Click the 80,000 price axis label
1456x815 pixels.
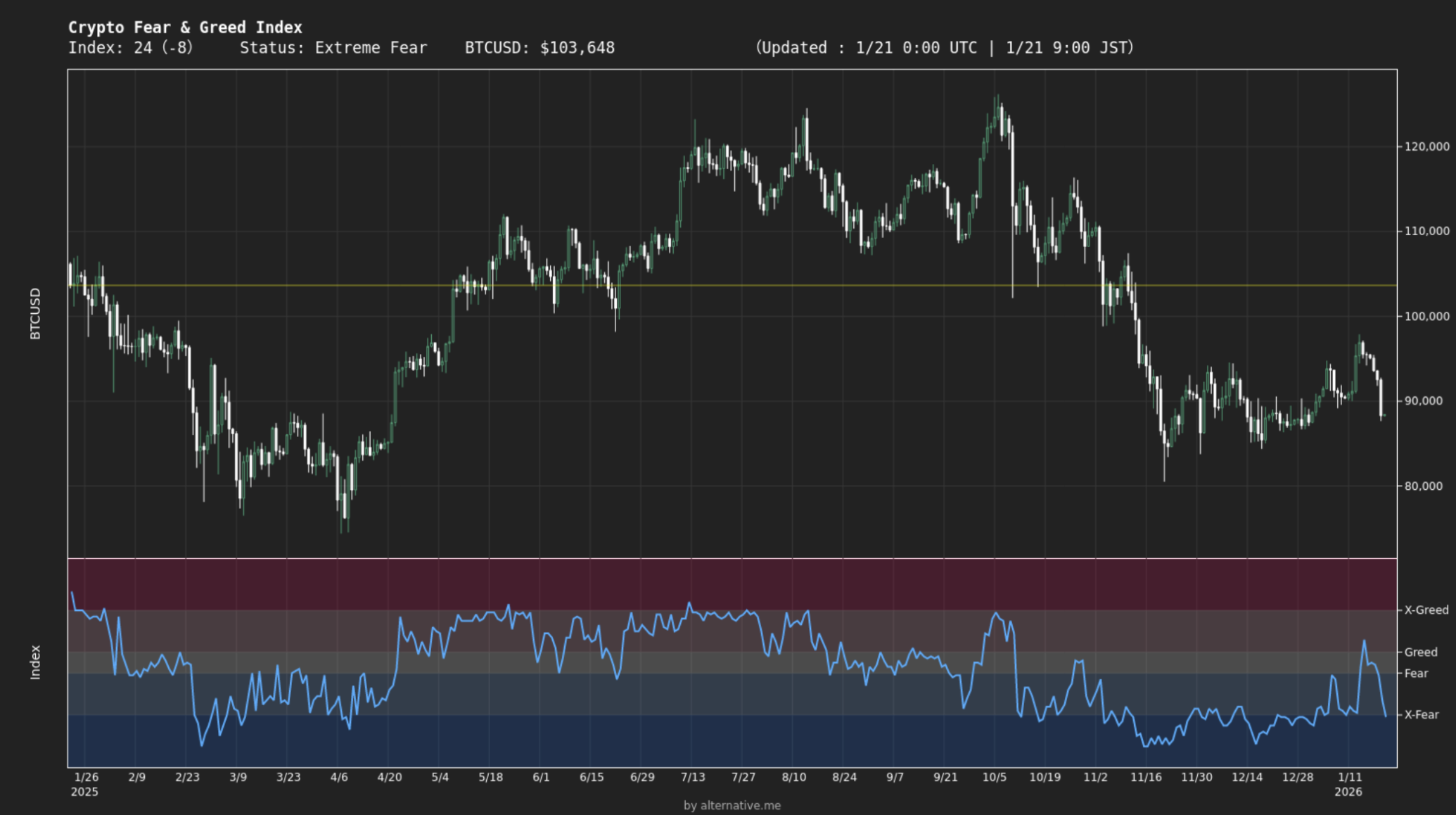click(1423, 486)
